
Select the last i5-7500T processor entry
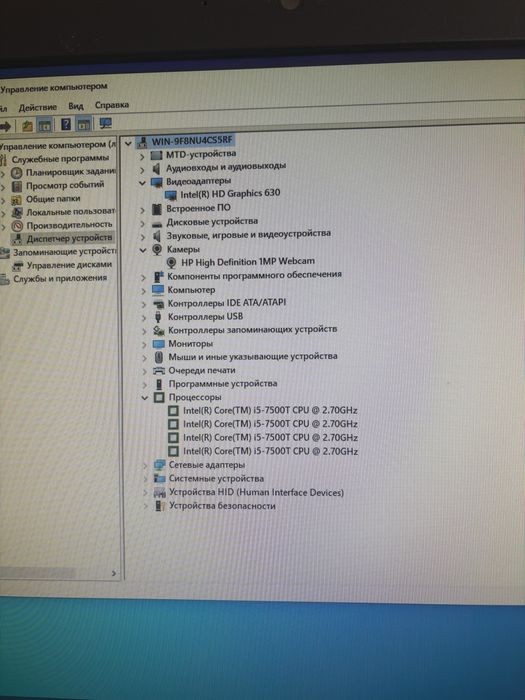click(x=270, y=451)
